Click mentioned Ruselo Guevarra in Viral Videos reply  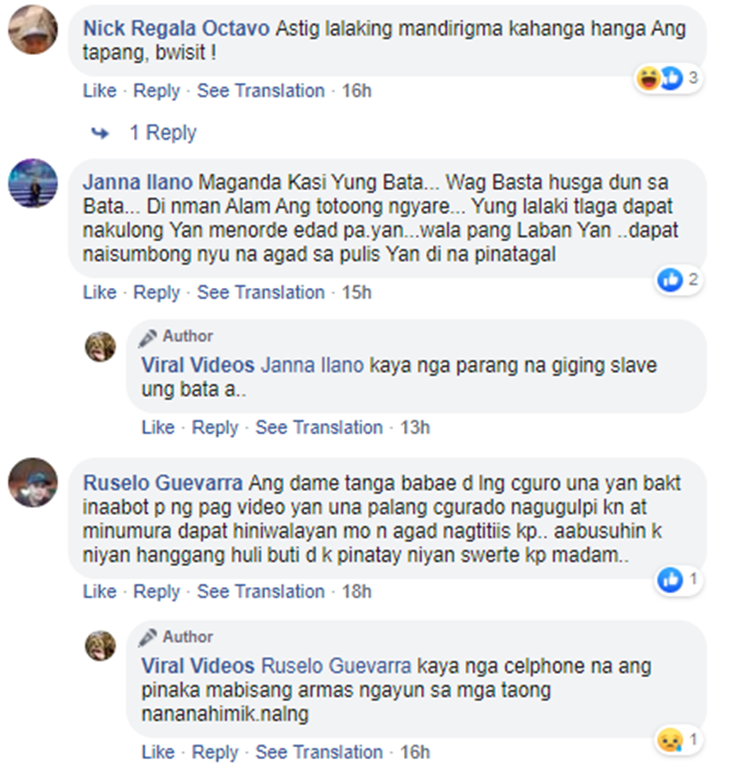pyautogui.click(x=336, y=666)
